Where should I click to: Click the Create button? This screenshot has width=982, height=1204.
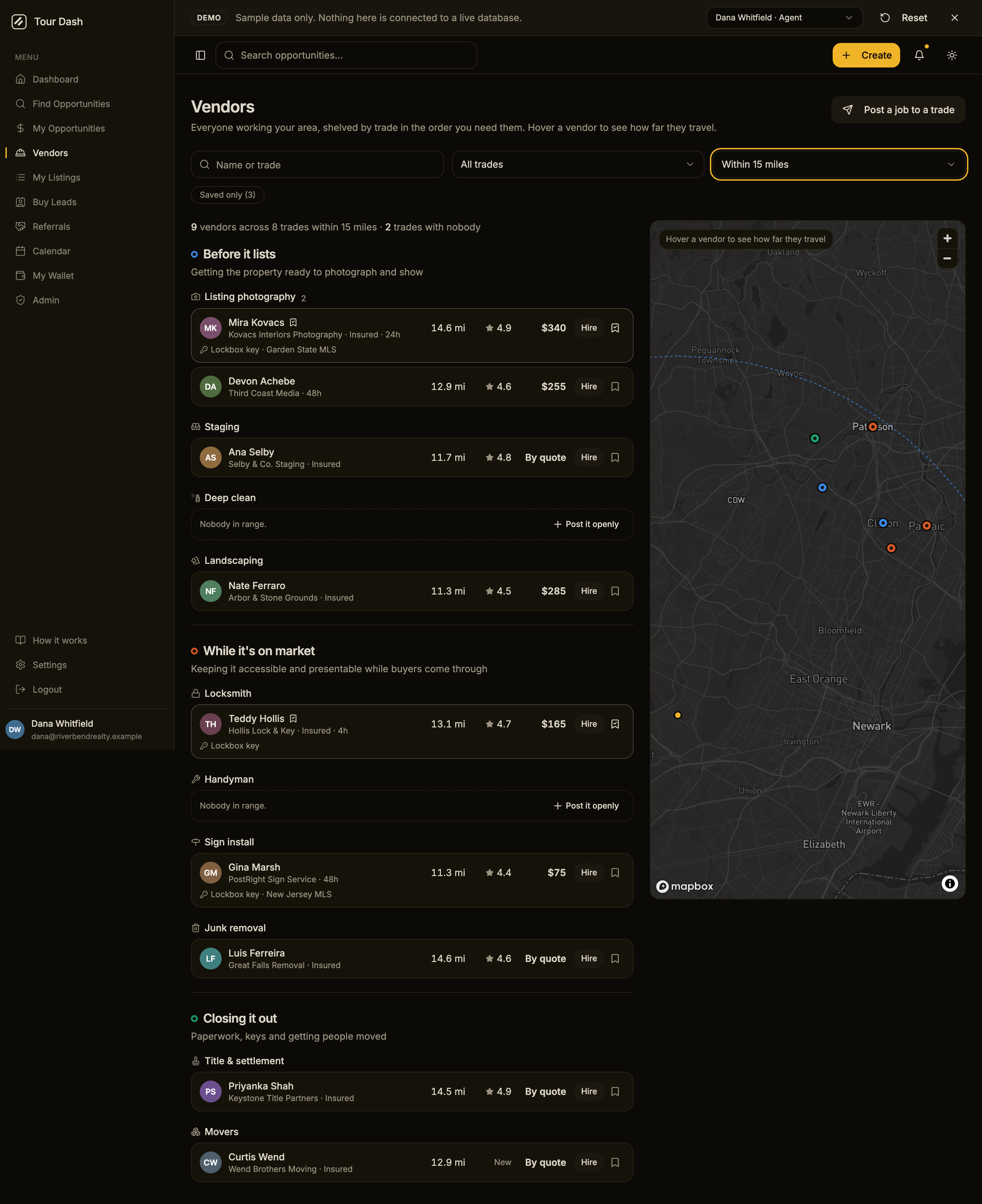tap(865, 55)
